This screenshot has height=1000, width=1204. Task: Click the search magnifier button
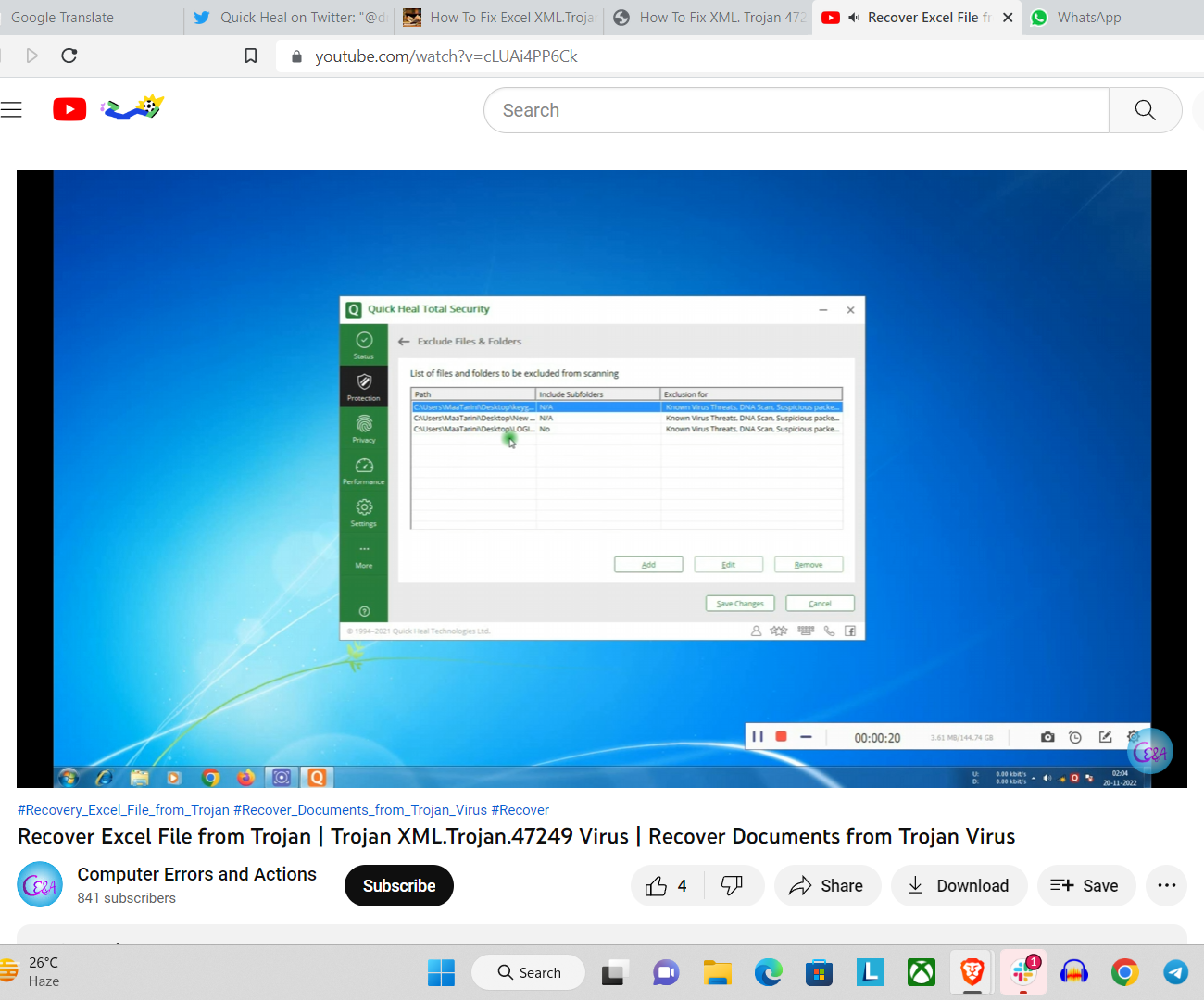point(1145,110)
